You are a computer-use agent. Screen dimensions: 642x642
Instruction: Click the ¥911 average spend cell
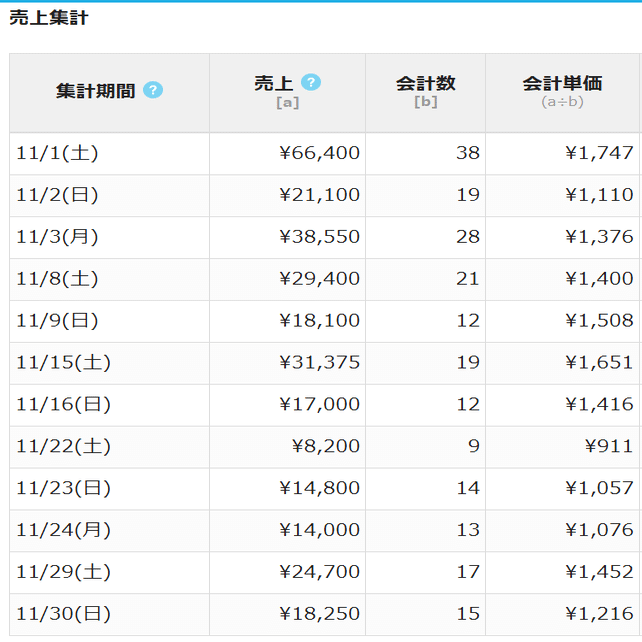pyautogui.click(x=609, y=447)
